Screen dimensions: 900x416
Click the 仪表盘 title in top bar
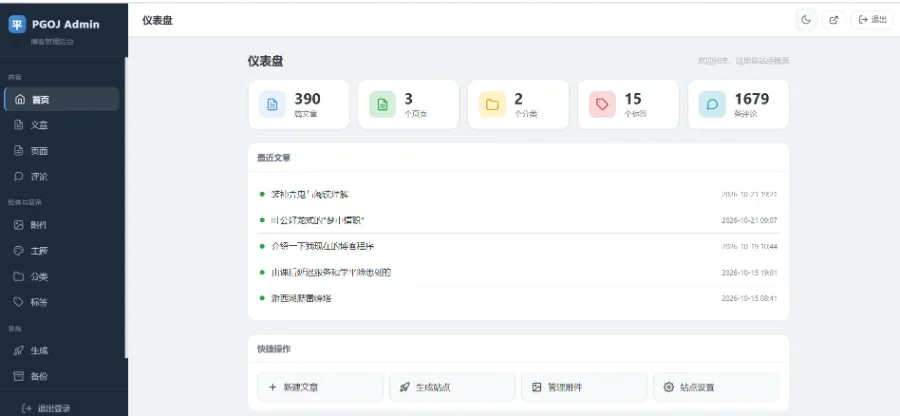coord(157,21)
